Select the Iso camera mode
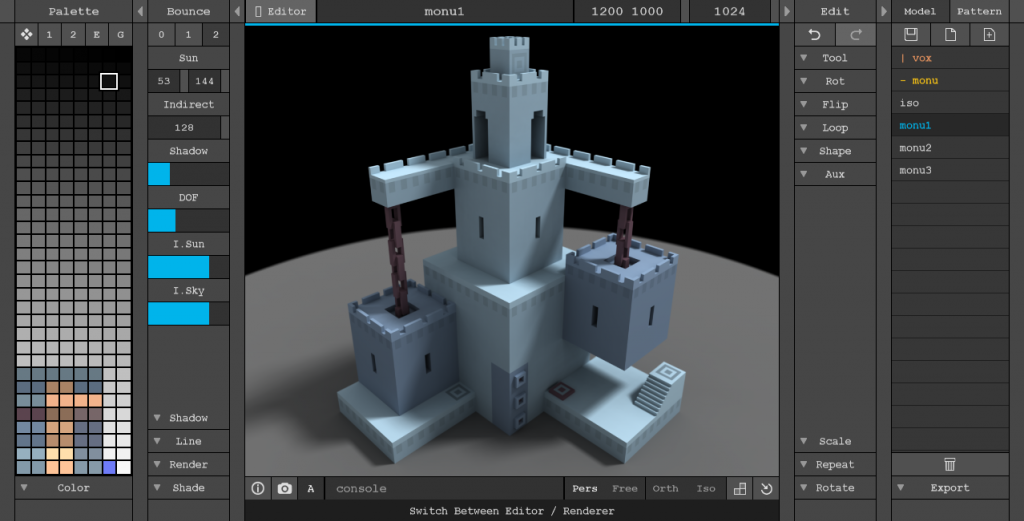The image size is (1024, 521). point(706,488)
